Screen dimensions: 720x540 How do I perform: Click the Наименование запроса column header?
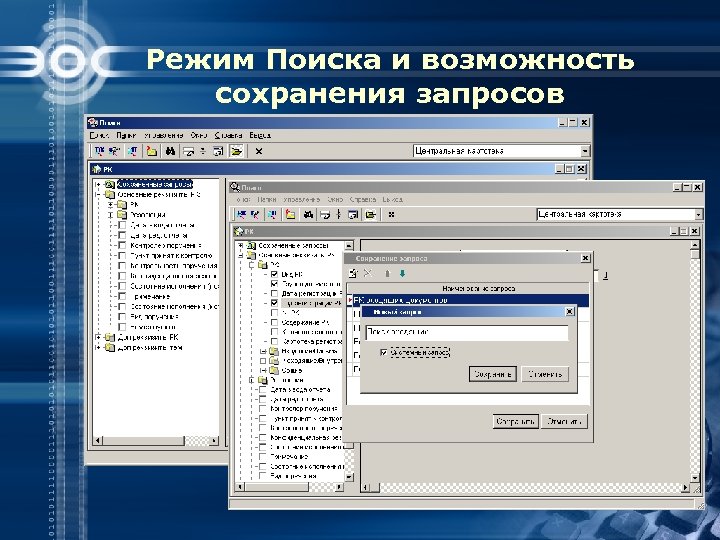468,288
